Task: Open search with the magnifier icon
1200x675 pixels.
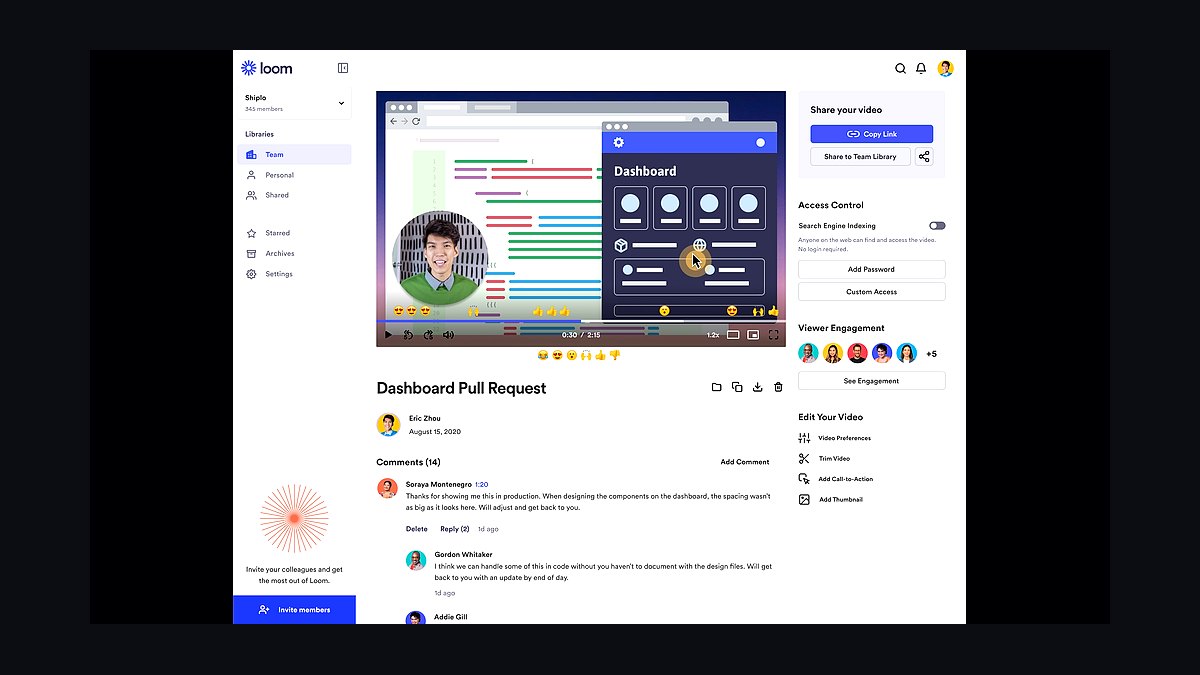Action: point(900,68)
